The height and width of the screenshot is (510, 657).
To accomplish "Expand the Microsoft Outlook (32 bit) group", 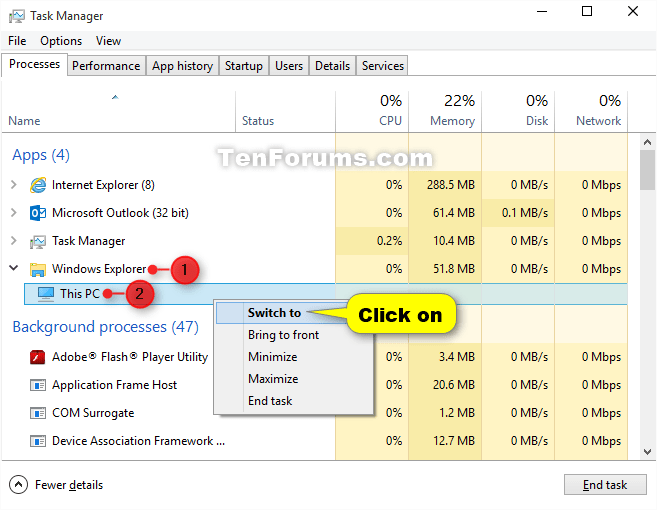I will [14, 212].
